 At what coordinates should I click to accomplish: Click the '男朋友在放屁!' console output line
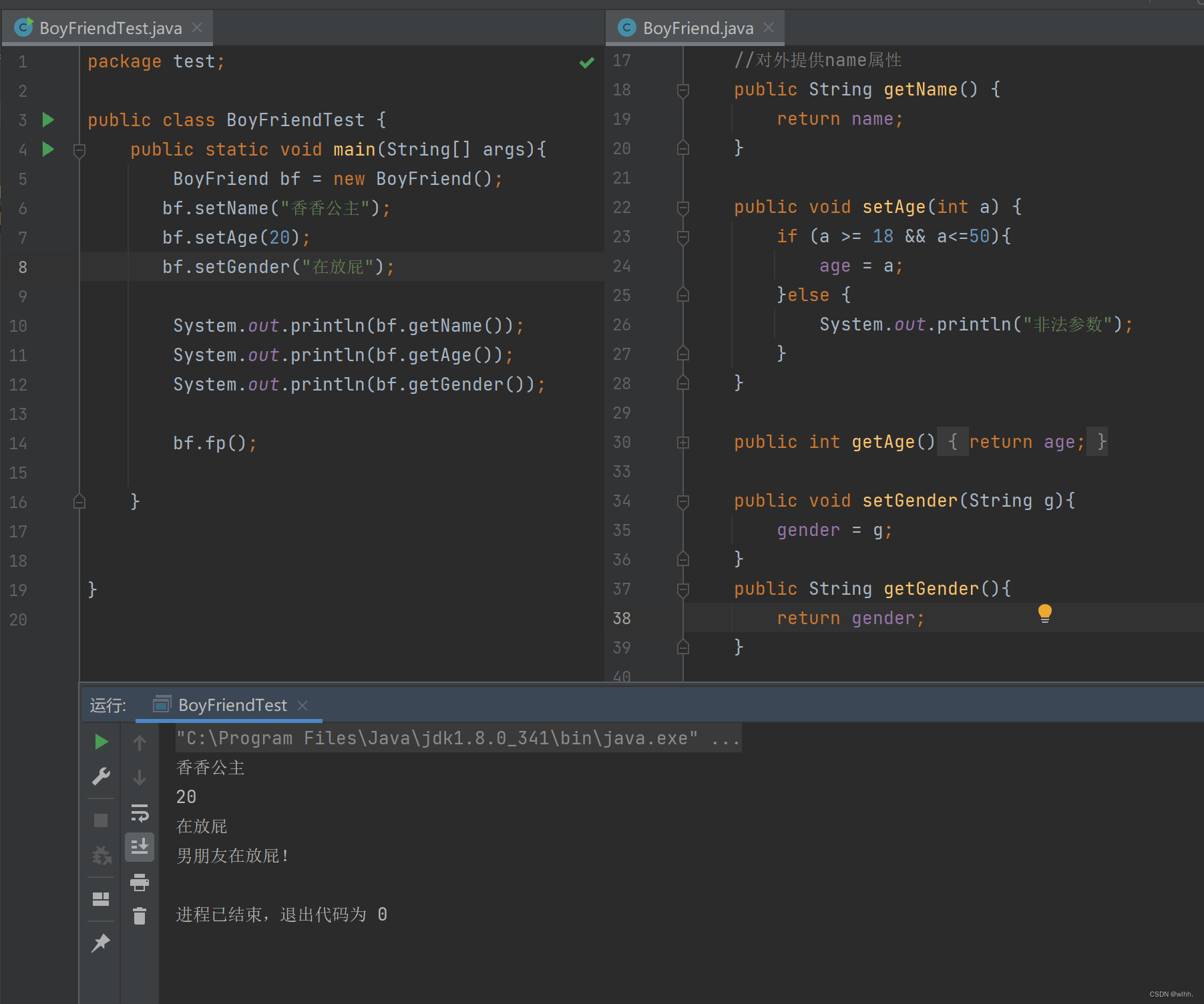(x=232, y=856)
